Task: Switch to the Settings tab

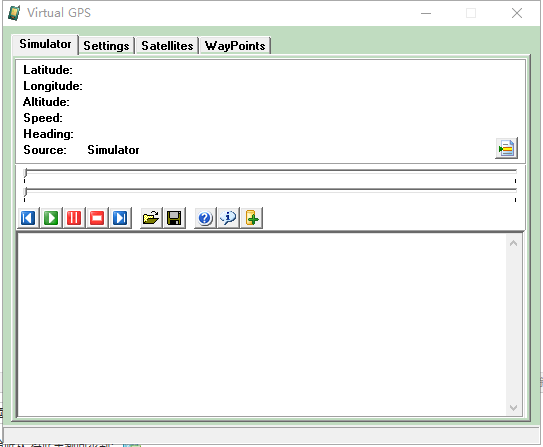Action: 106,46
